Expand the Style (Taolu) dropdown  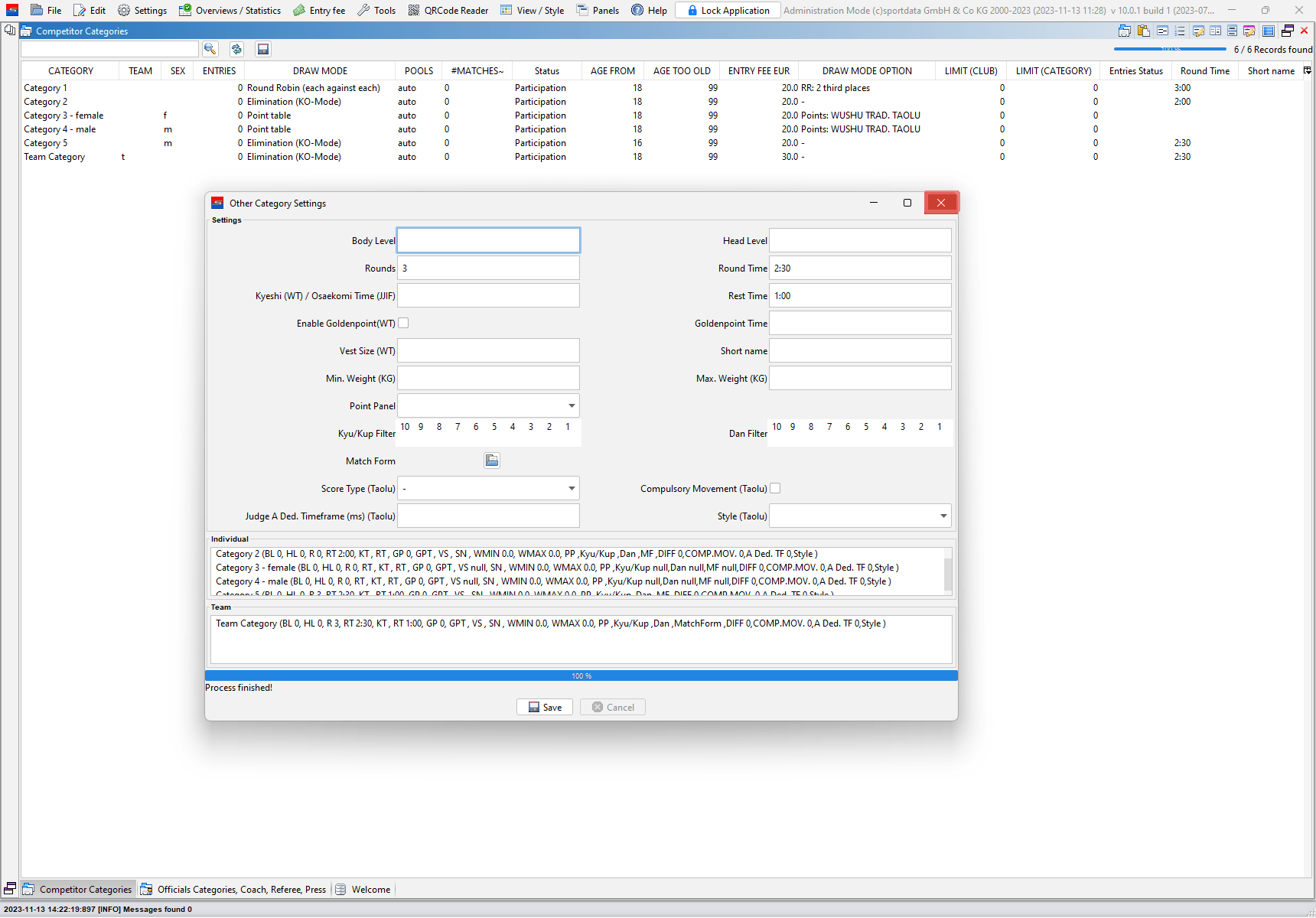943,516
